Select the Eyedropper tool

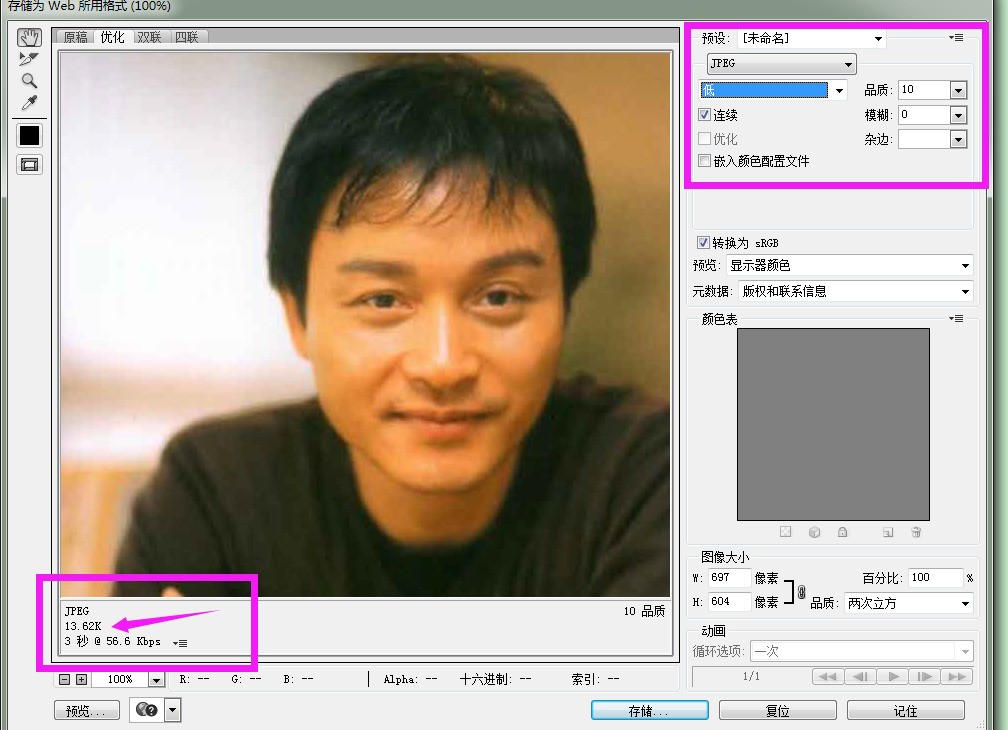29,103
